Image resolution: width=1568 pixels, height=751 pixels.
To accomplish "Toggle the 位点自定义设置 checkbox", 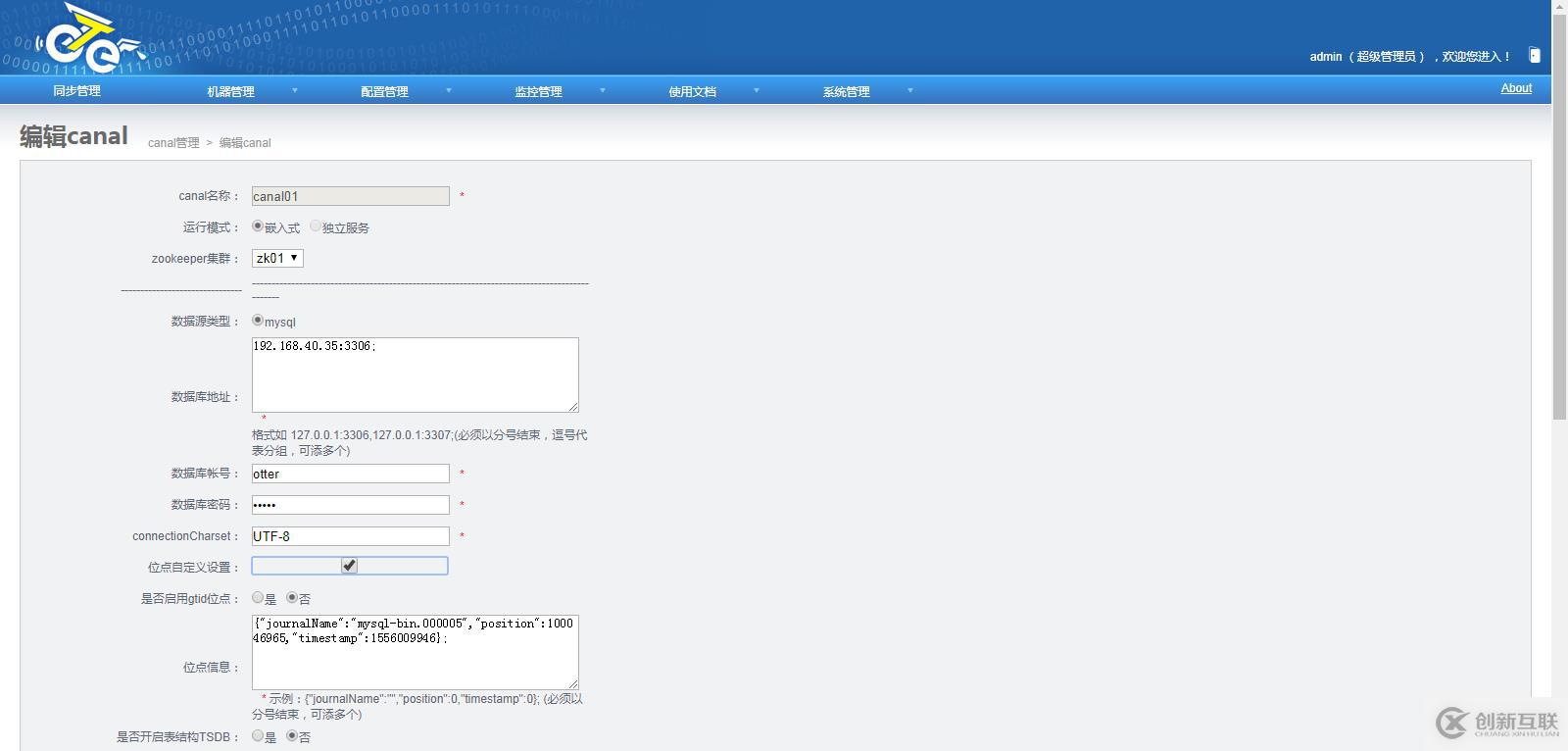I will [349, 566].
